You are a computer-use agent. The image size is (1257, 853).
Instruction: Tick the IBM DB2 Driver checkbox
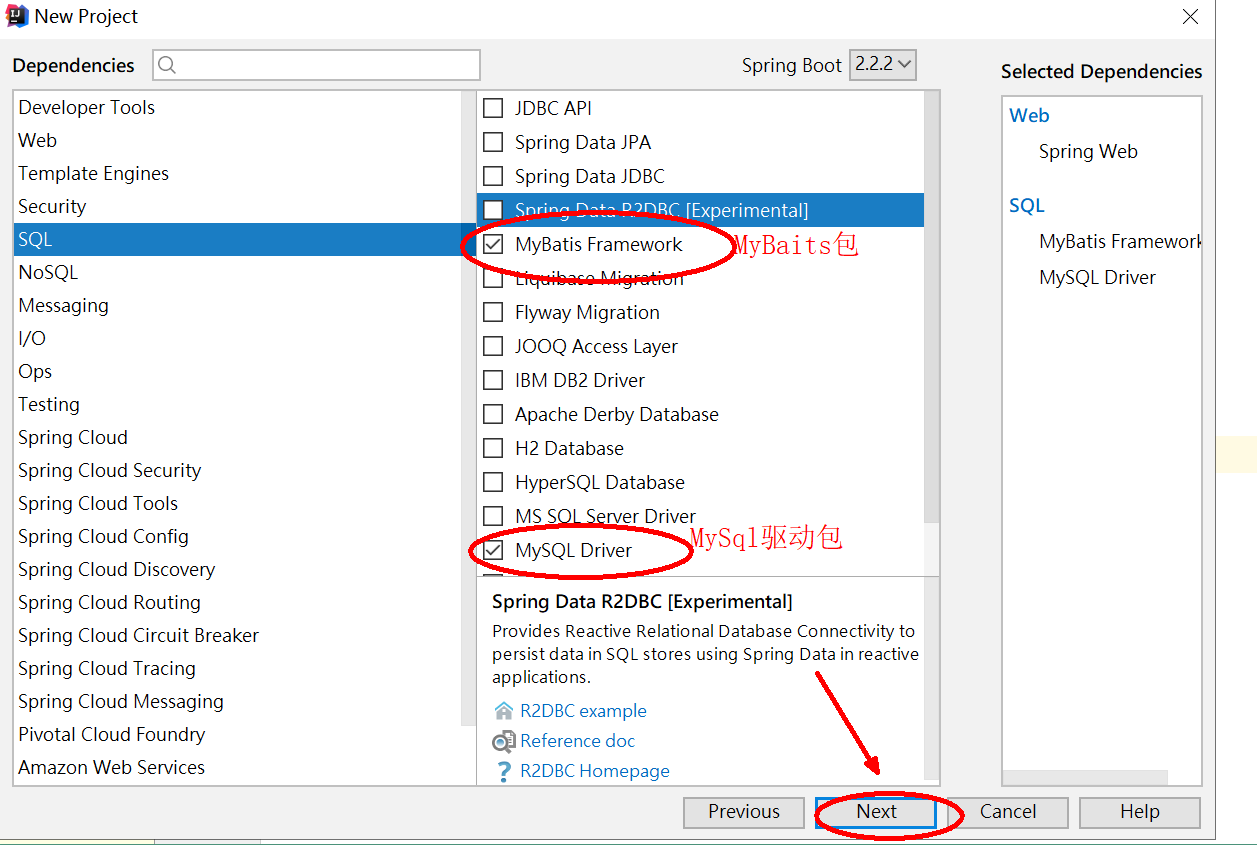[493, 380]
